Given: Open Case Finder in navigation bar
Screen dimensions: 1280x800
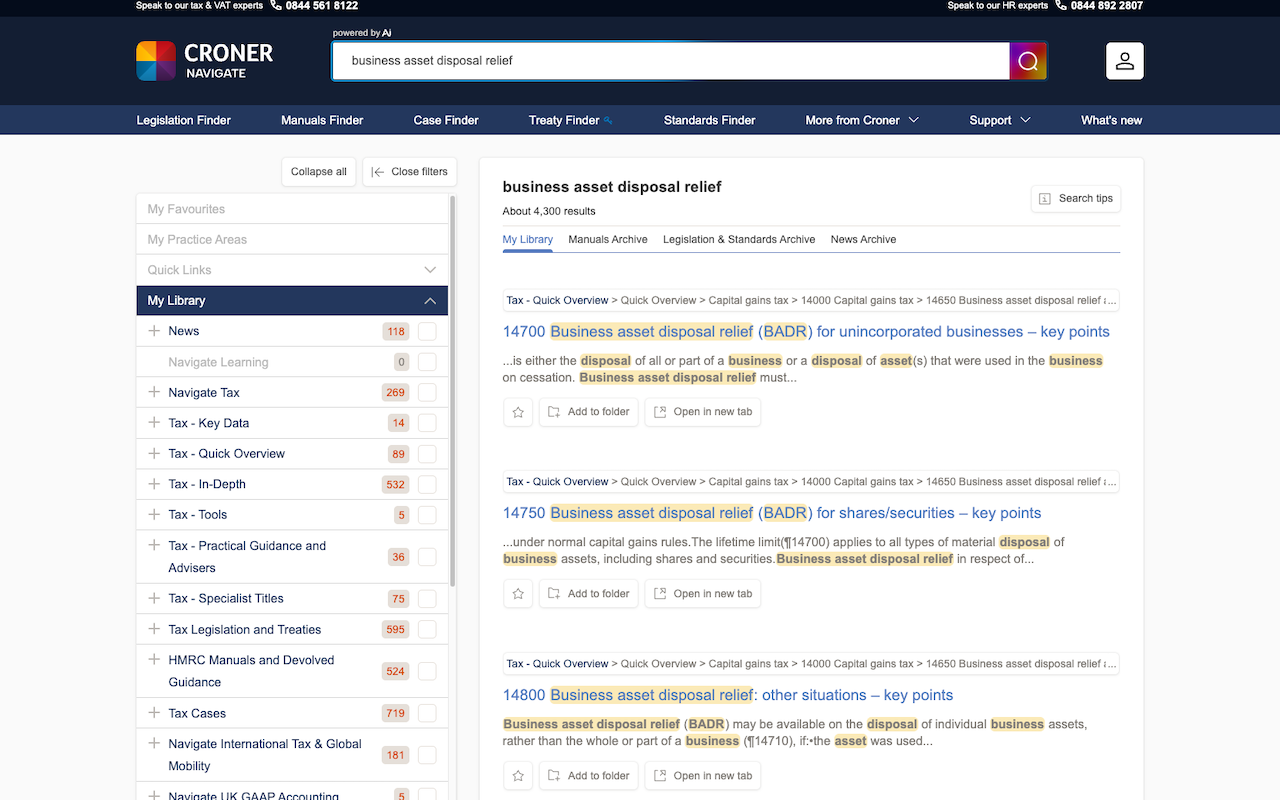Looking at the screenshot, I should point(446,120).
